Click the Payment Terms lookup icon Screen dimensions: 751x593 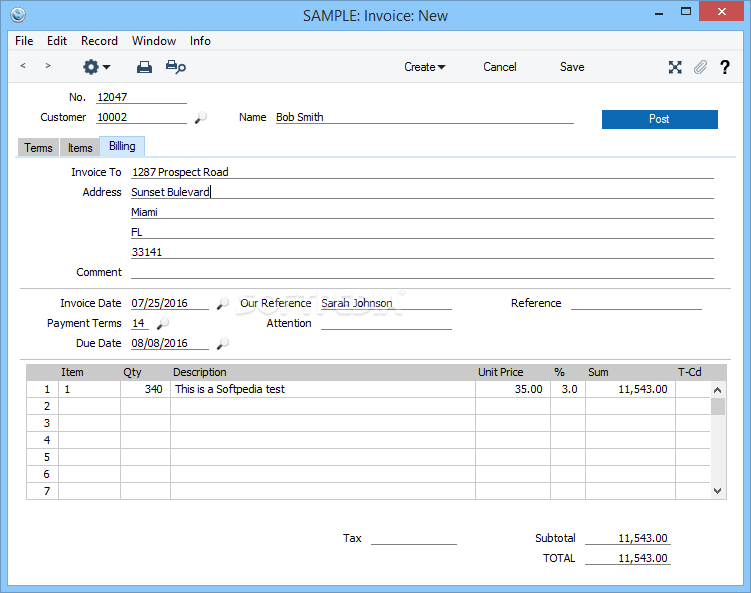coord(163,324)
